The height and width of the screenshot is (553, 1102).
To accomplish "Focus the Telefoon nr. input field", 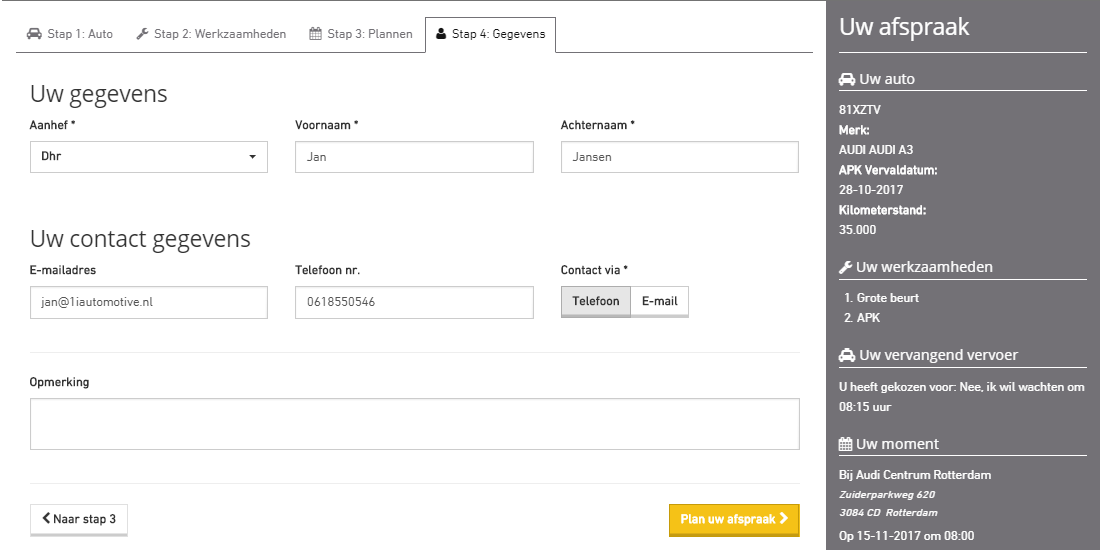I will point(414,302).
